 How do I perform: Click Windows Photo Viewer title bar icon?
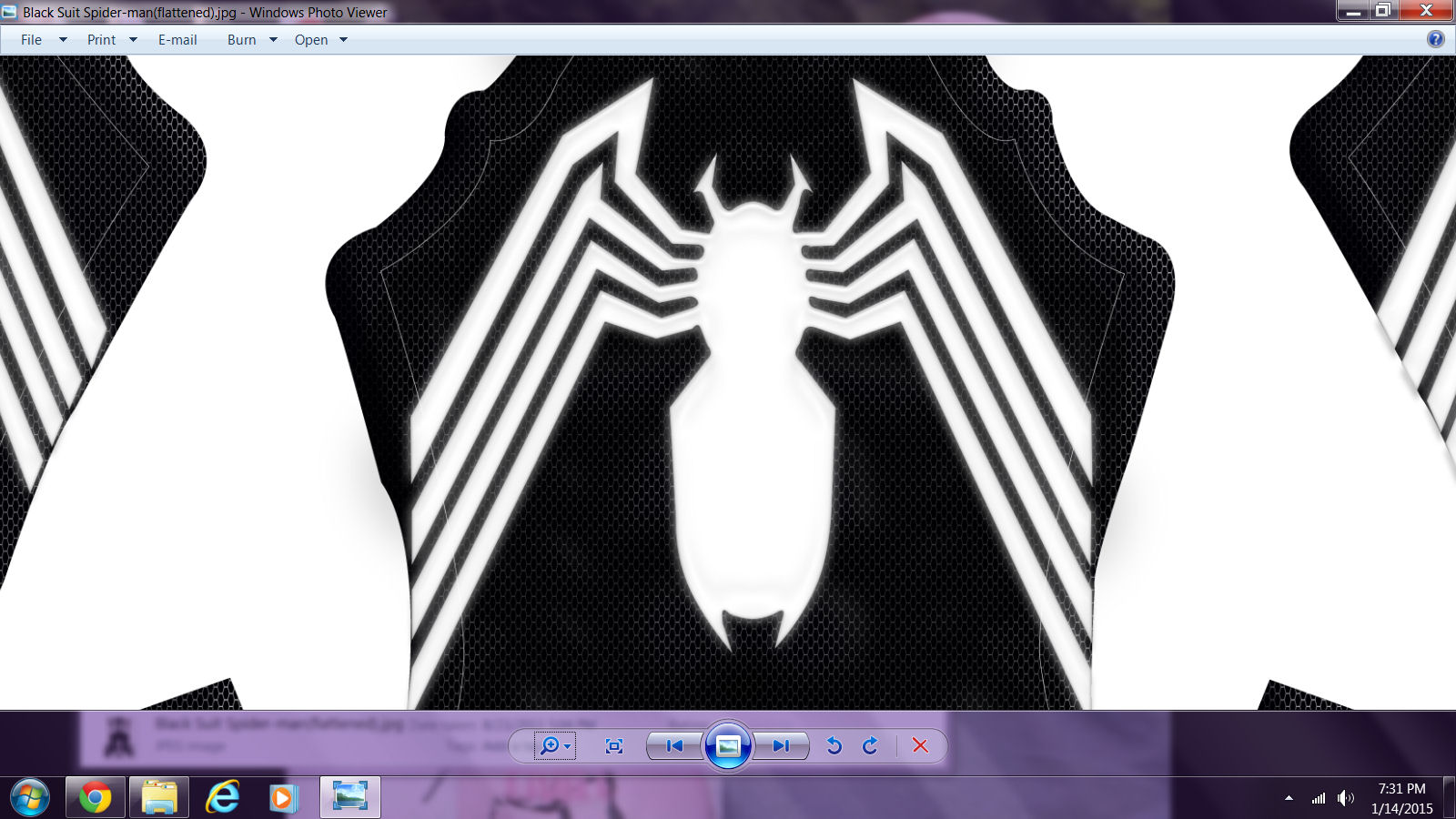coord(9,12)
